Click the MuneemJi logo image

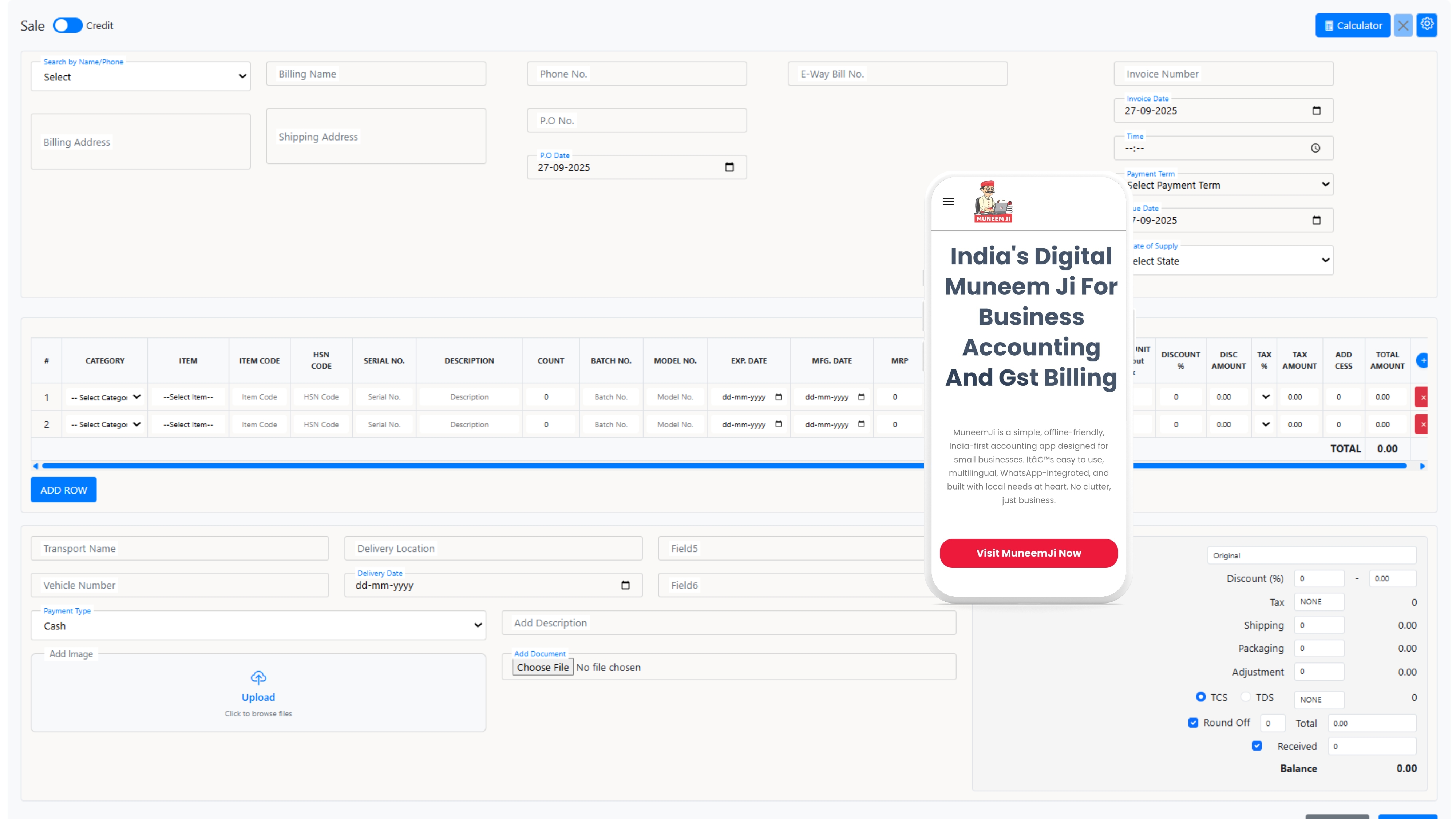[x=993, y=202]
